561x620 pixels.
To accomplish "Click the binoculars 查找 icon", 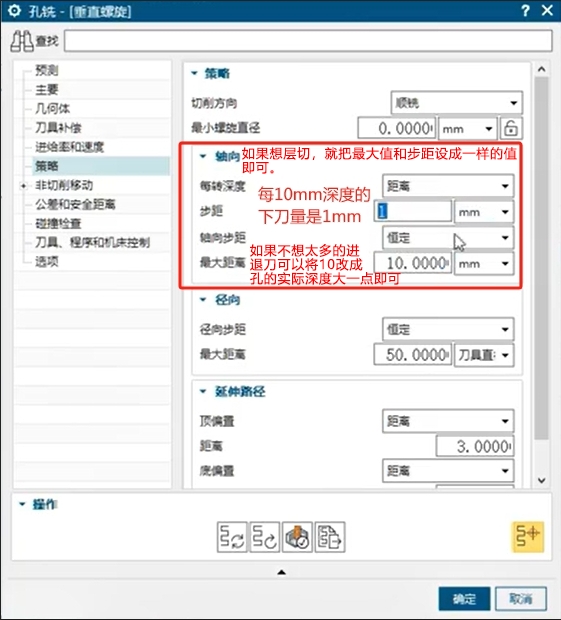I will pos(22,41).
